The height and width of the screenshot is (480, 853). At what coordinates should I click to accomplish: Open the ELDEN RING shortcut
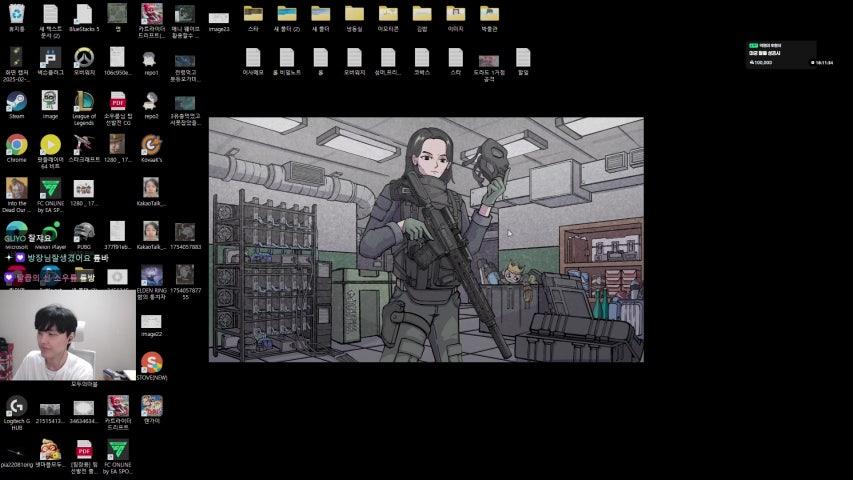point(151,282)
